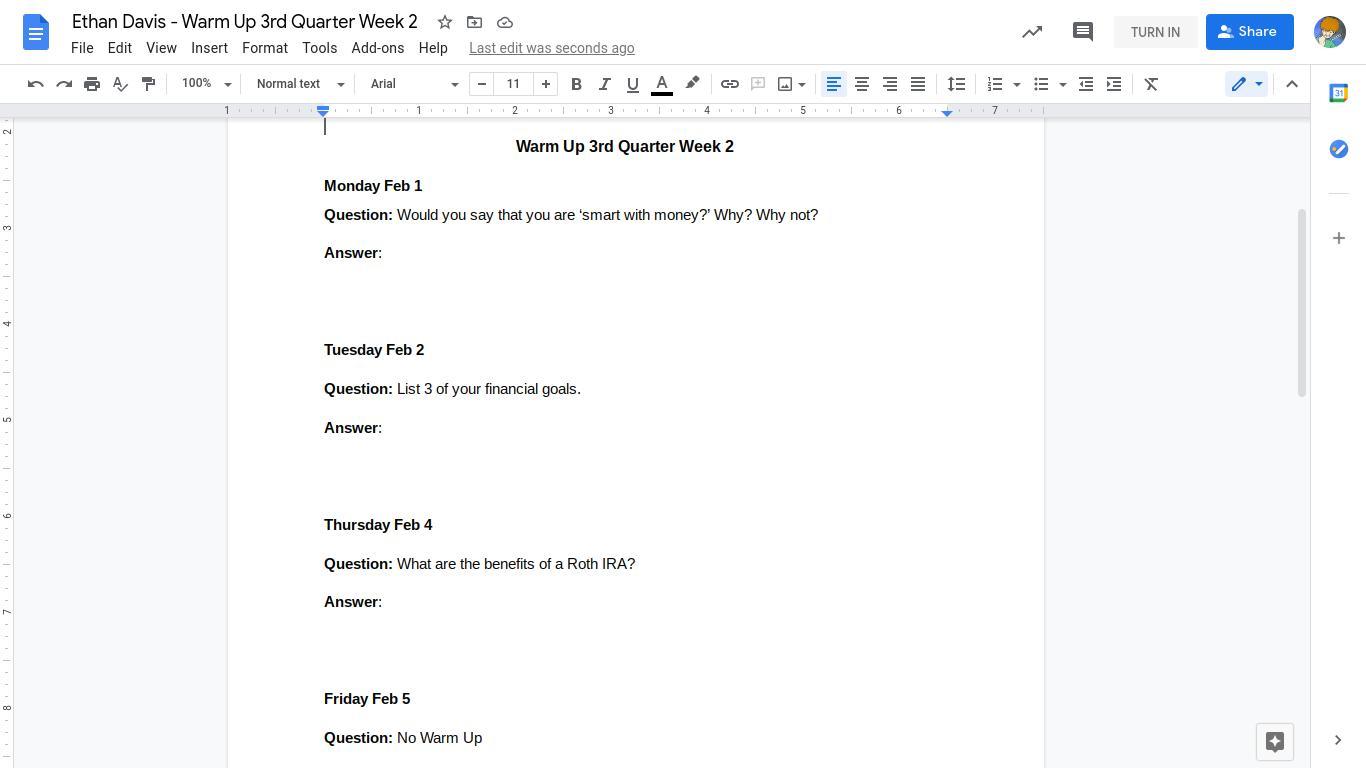Expand numbered list options arrow
Image resolution: width=1366 pixels, height=768 pixels.
pos(1017,84)
